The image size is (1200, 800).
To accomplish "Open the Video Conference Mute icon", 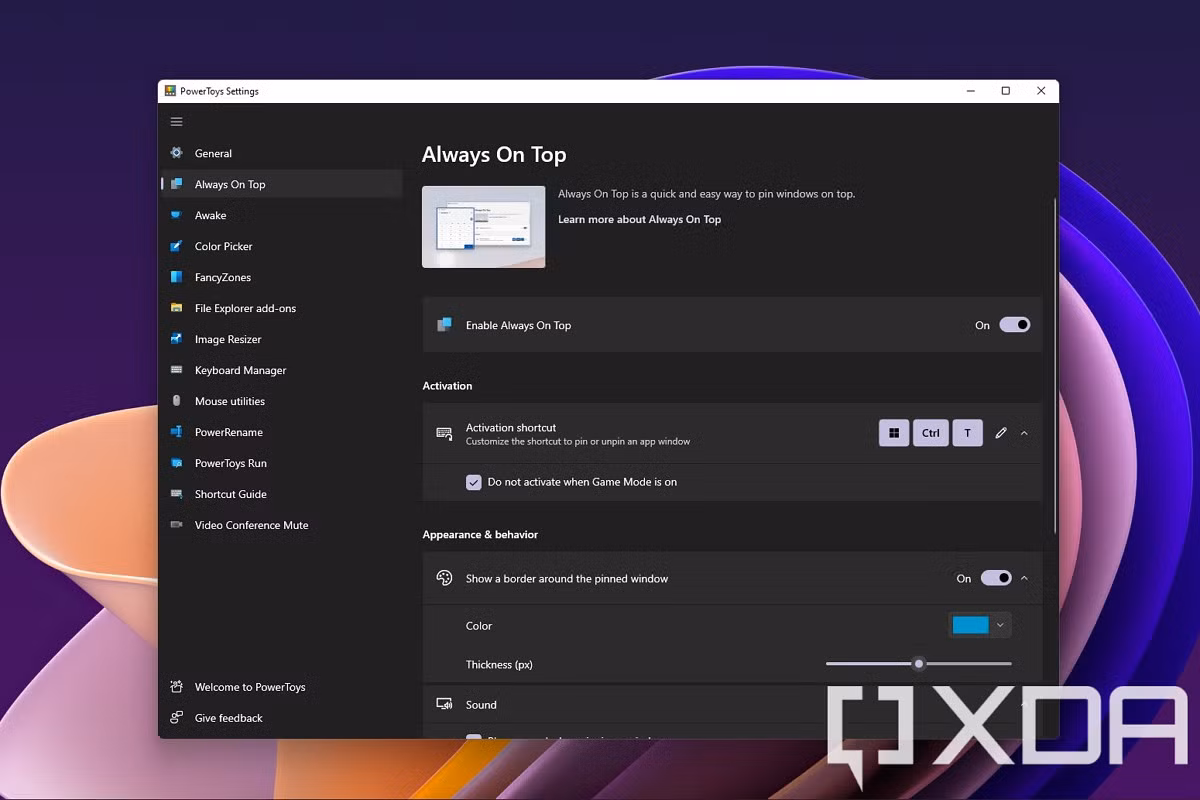I will coord(177,525).
